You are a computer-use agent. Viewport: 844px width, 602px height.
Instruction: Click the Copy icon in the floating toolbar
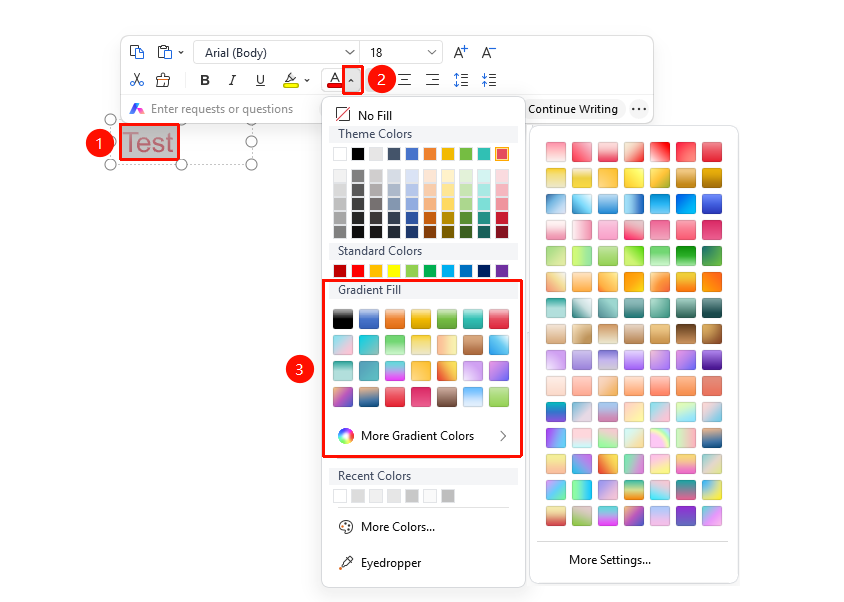tap(137, 52)
